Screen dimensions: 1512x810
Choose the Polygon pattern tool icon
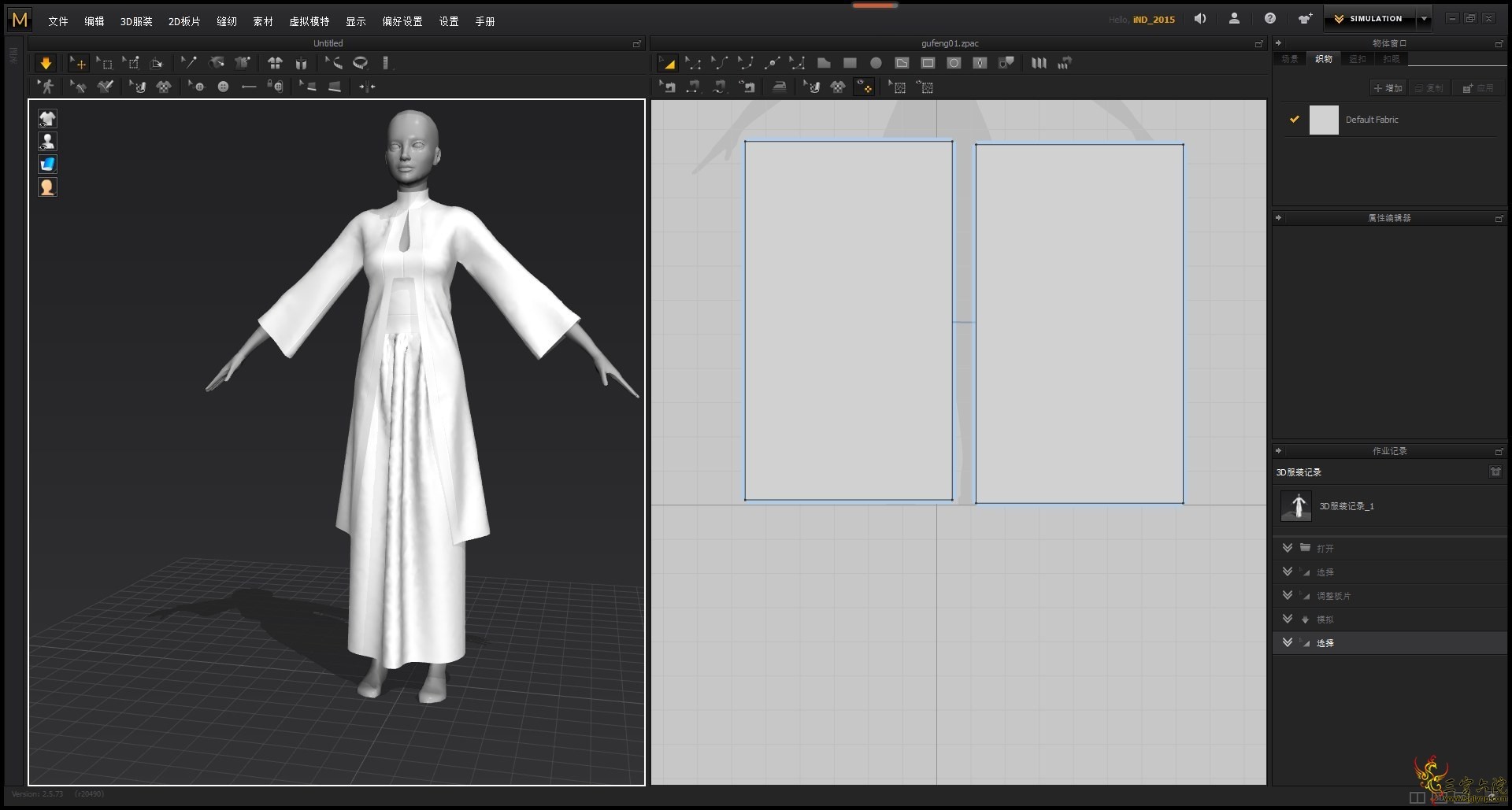coord(824,63)
